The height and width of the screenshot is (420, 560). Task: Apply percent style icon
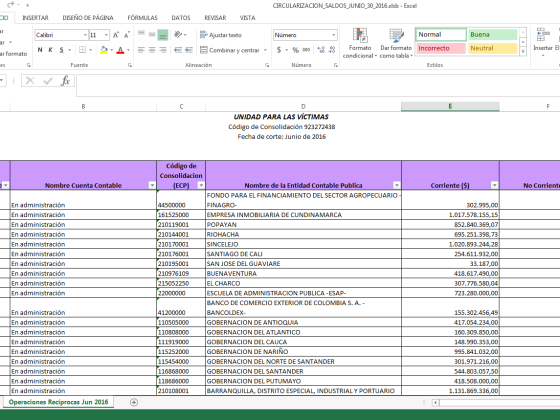click(x=296, y=50)
